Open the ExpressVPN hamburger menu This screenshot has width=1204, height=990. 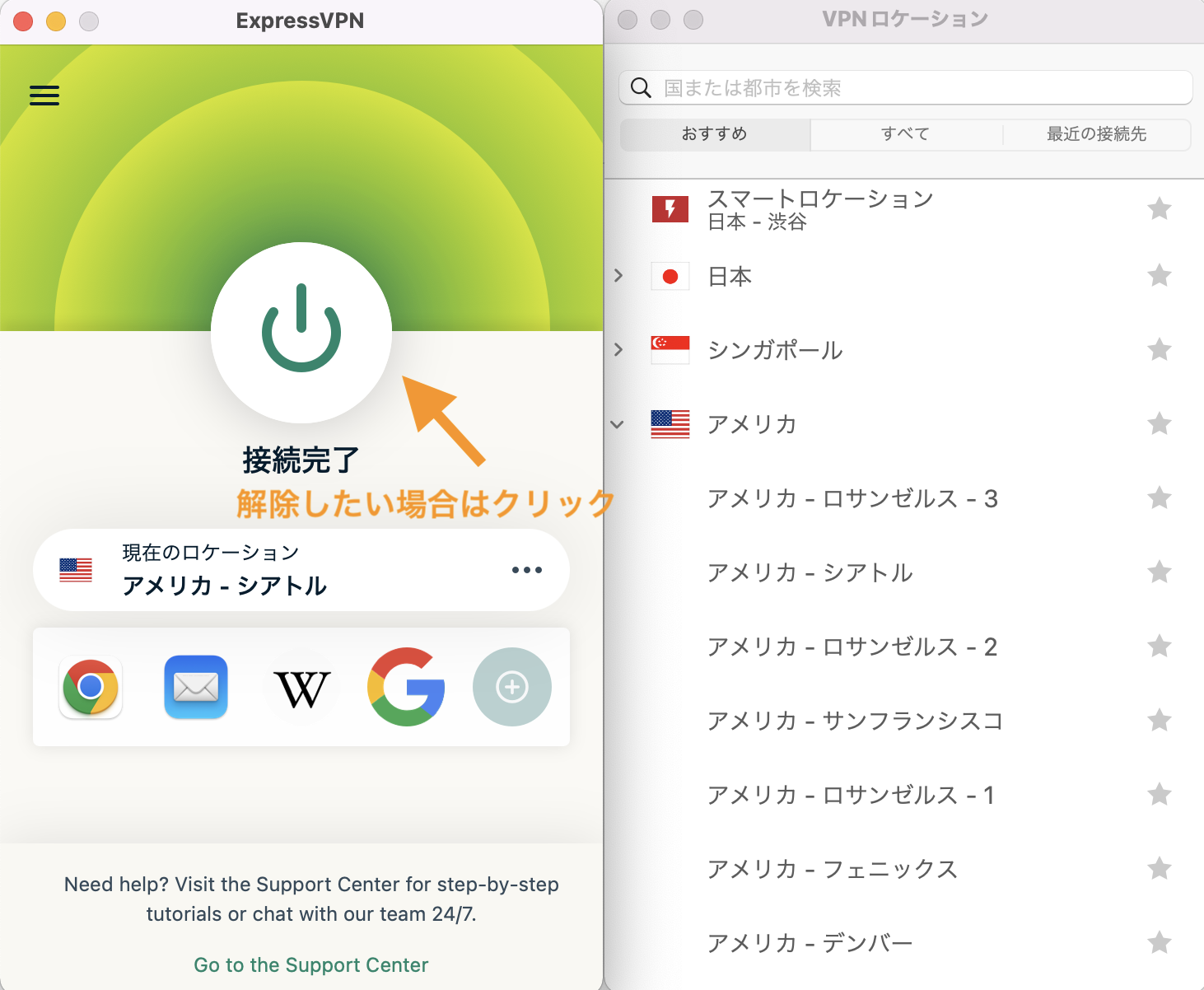(44, 96)
